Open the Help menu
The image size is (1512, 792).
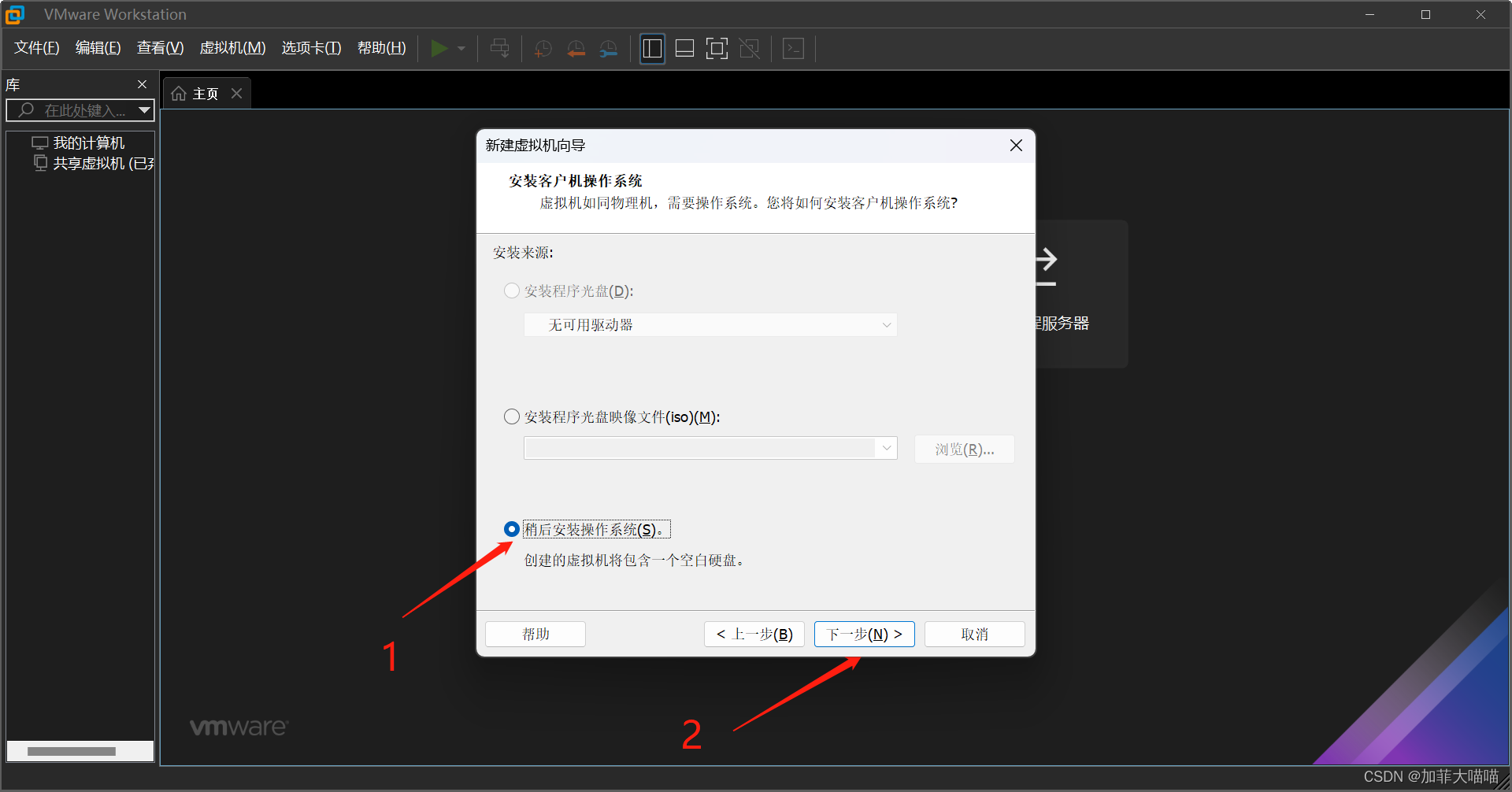[382, 48]
